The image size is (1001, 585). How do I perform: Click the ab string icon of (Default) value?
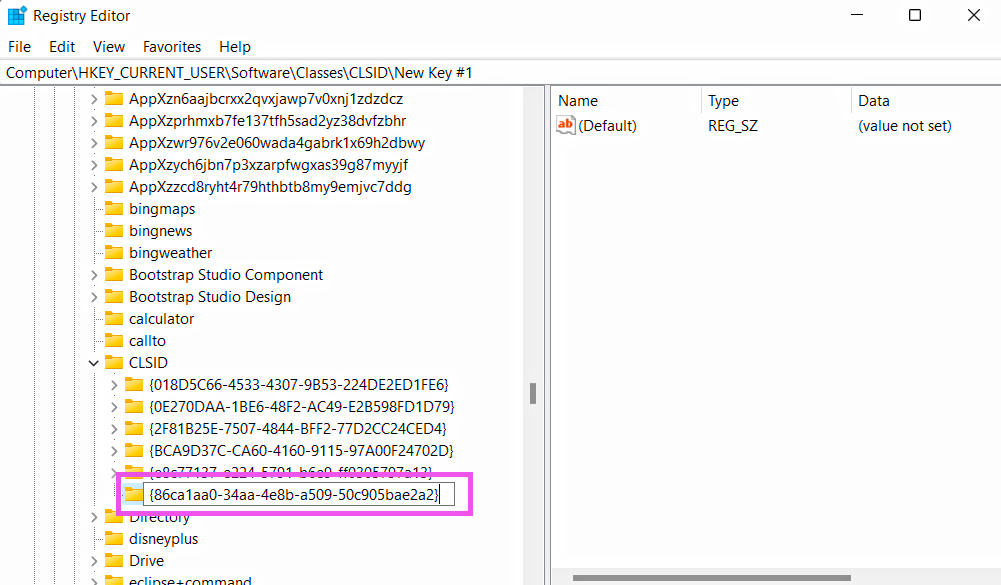[566, 125]
